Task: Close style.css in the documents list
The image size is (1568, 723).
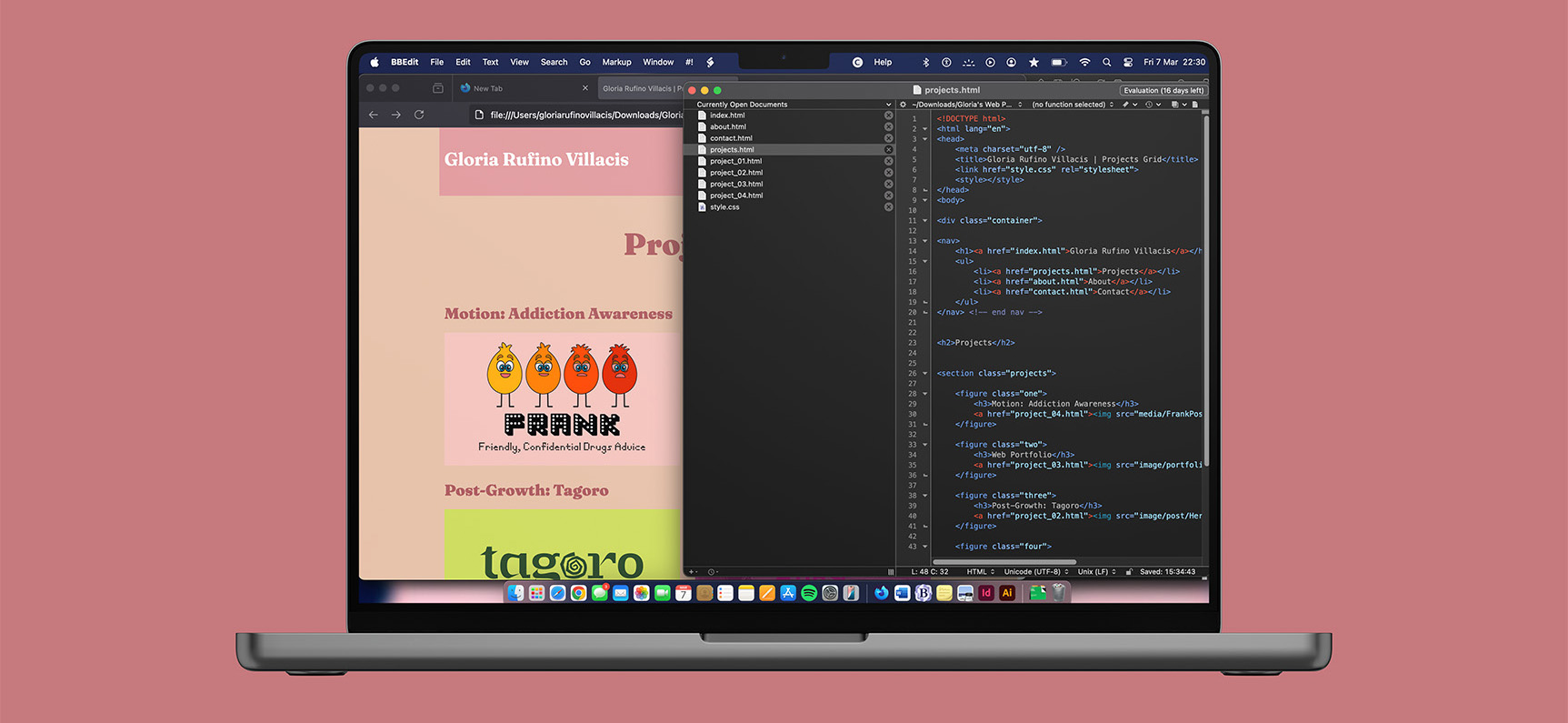Action: 888,207
